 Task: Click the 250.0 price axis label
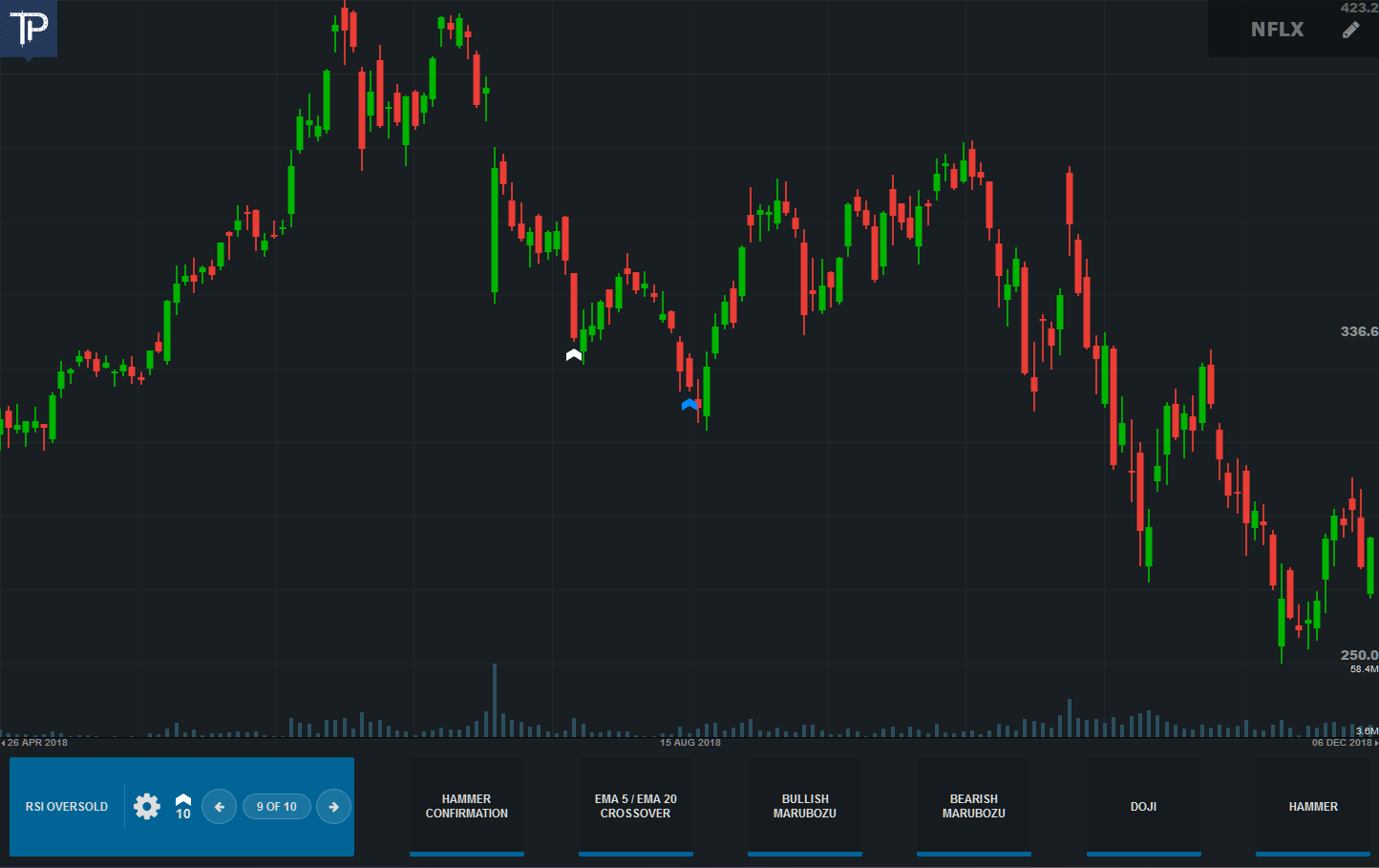pyautogui.click(x=1359, y=655)
